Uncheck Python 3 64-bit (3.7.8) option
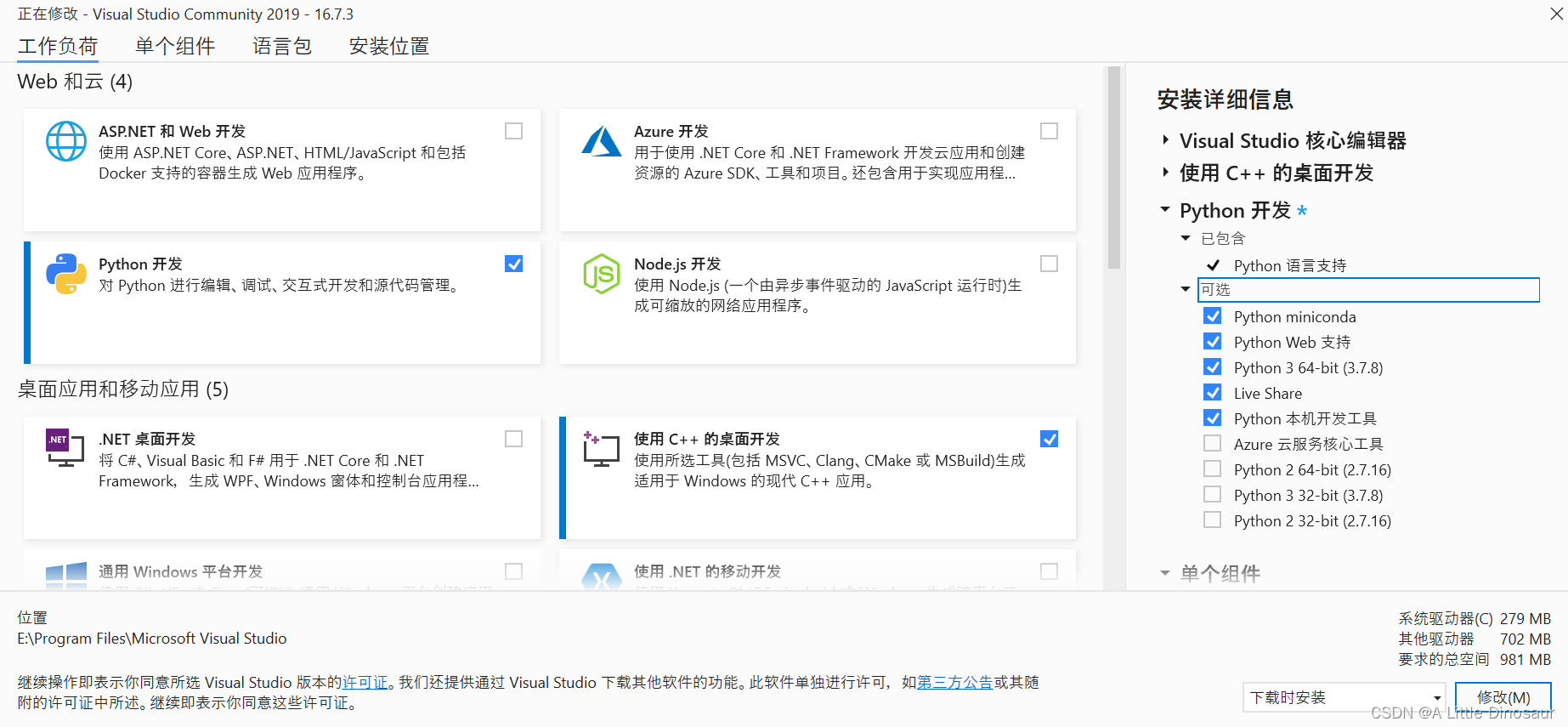Screen dimensions: 1568x727 tap(1213, 367)
